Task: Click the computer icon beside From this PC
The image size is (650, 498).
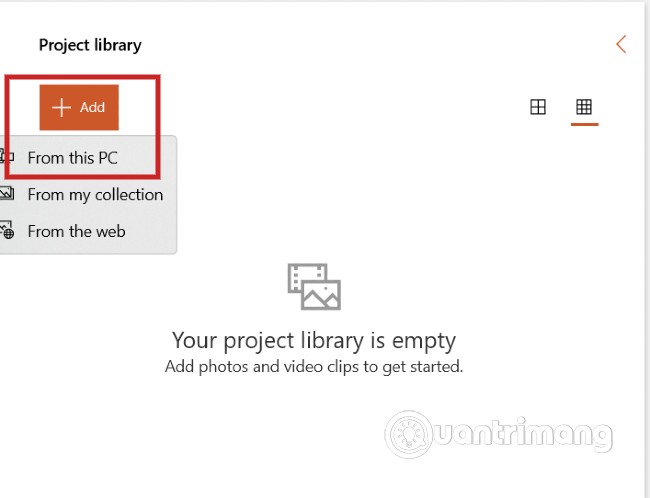Action: pyautogui.click(x=7, y=158)
